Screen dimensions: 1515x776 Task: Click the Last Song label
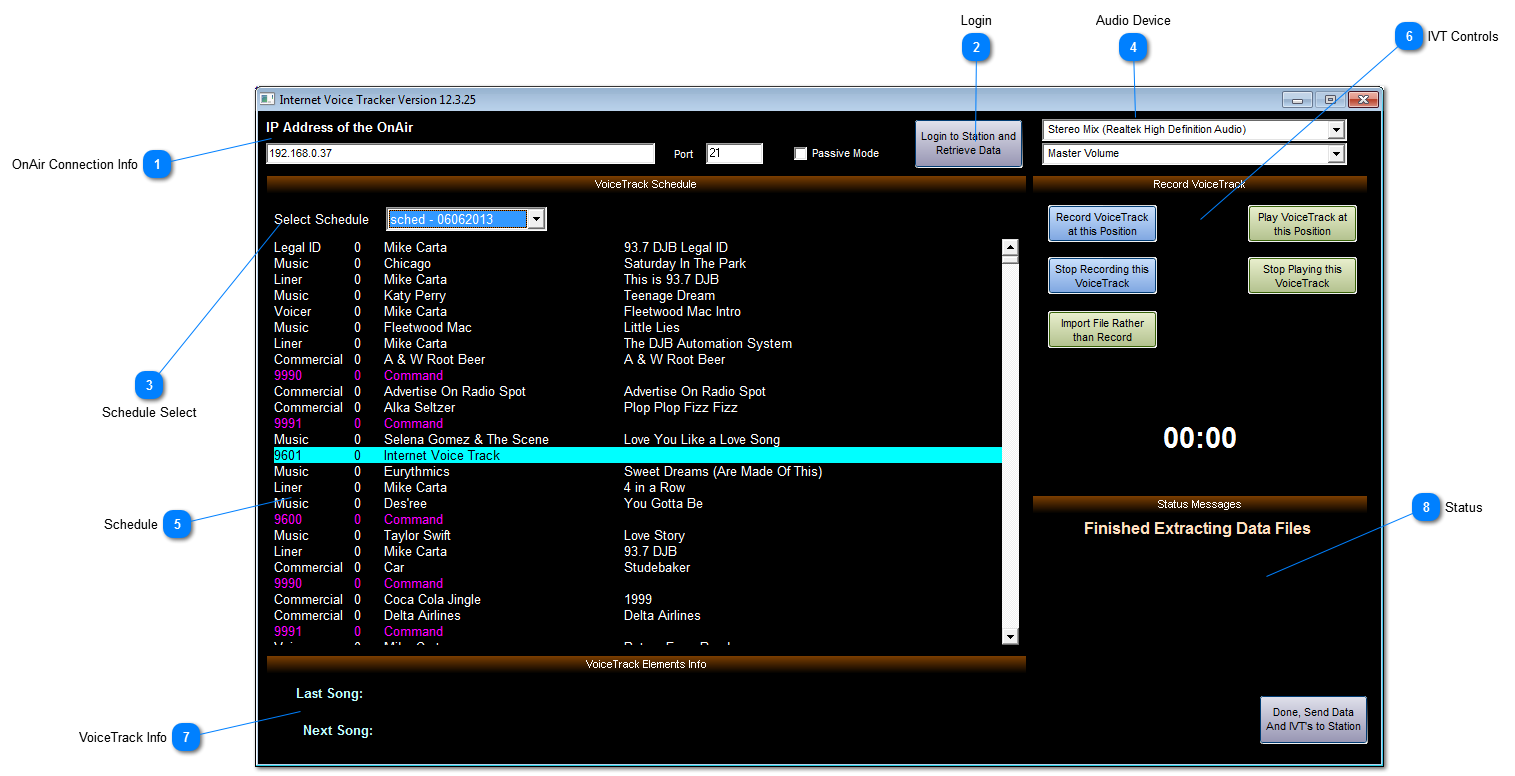(329, 693)
